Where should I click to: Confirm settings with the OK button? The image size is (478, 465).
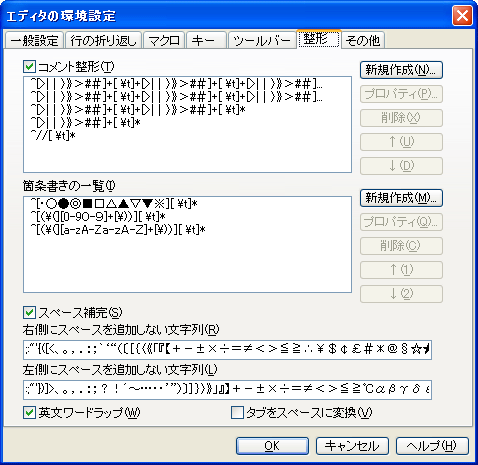pyautogui.click(x=272, y=446)
